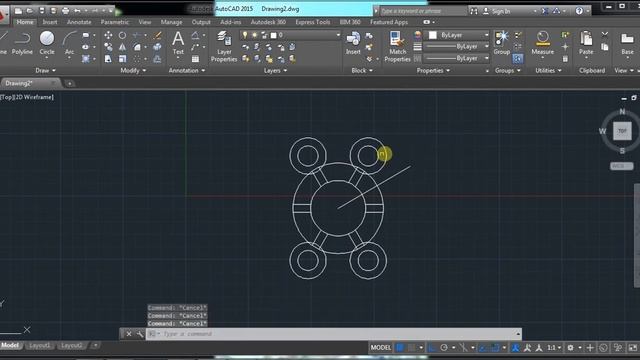
Task: Toggle annotation visibility in status bar
Action: coord(516,348)
